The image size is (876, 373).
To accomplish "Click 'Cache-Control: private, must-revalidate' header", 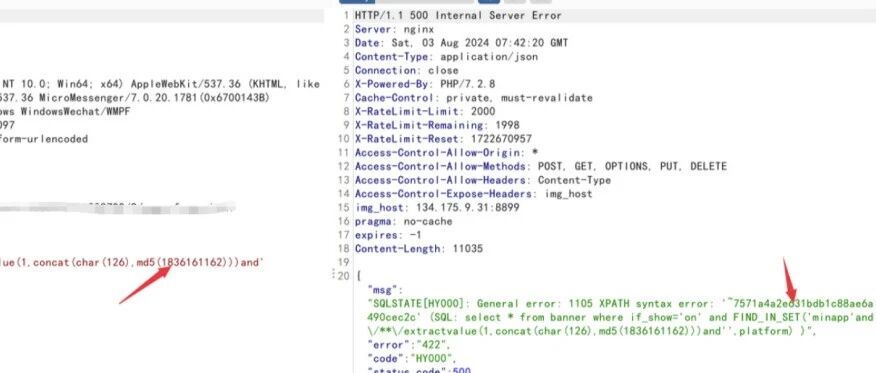I will pyautogui.click(x=473, y=98).
